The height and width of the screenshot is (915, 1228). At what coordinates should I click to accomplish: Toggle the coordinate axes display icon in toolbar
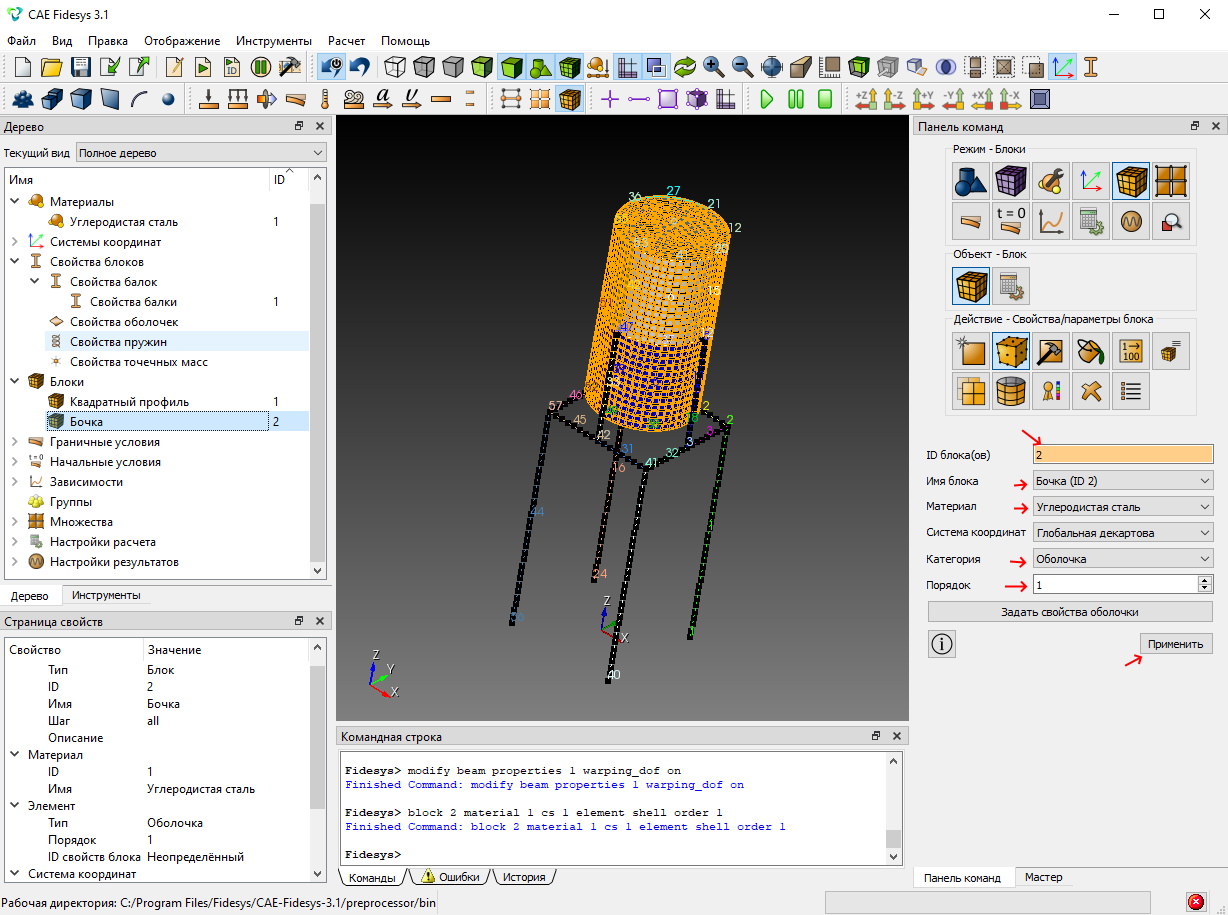pos(1062,67)
